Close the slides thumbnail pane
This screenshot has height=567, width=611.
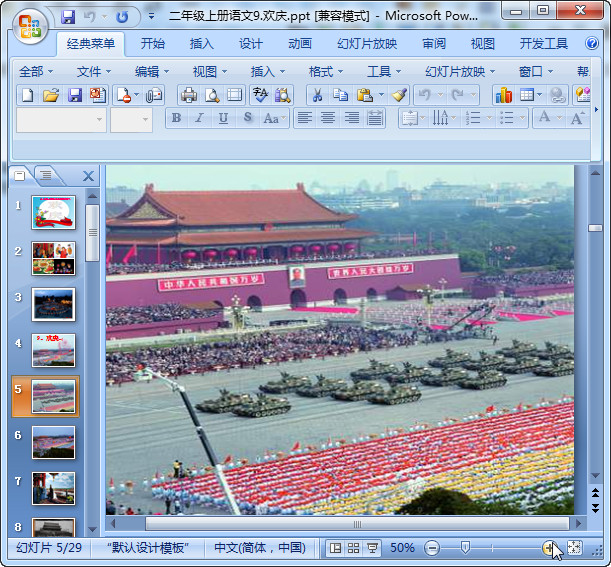(88, 176)
